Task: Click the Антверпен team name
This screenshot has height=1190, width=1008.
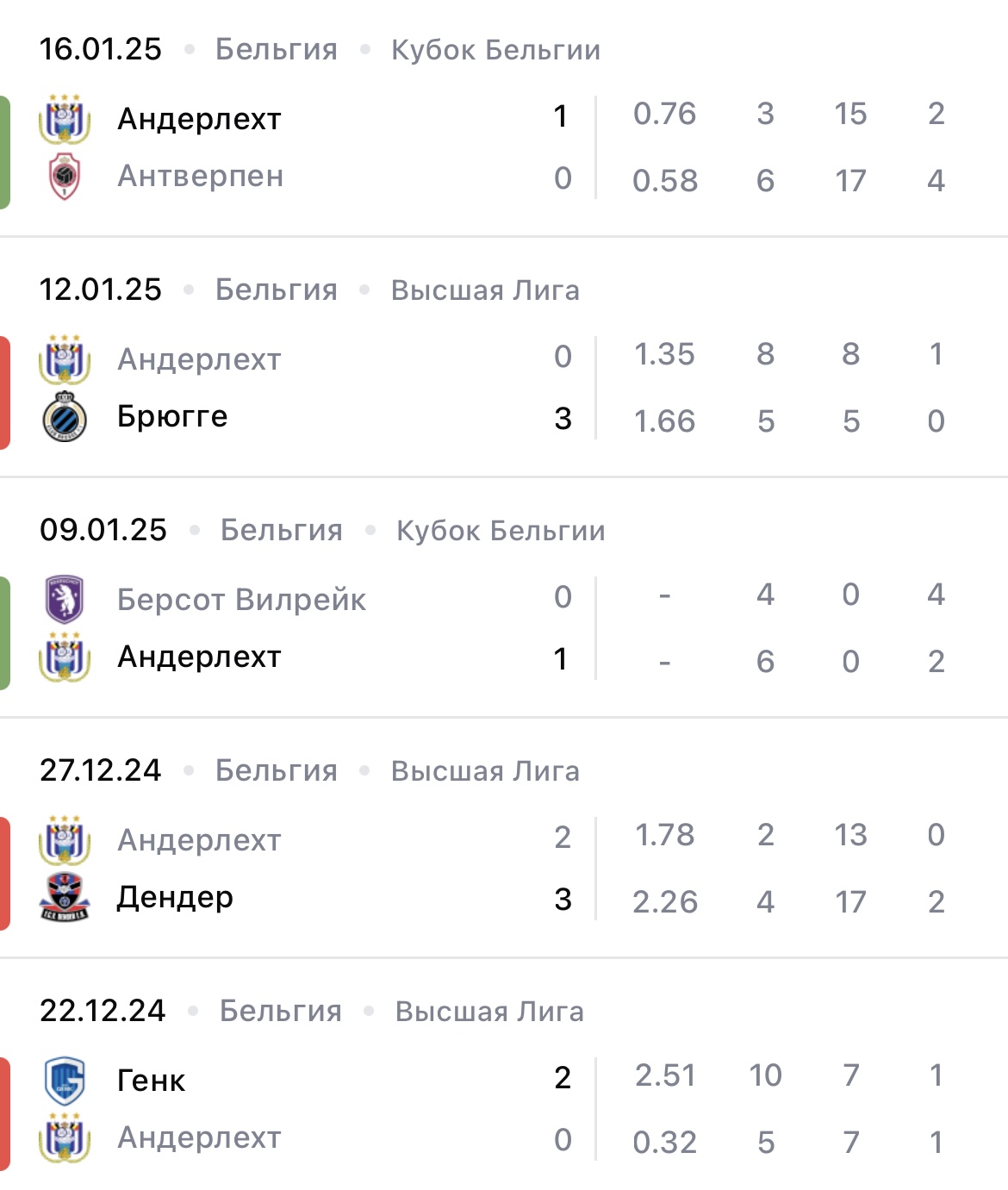Action: (200, 177)
